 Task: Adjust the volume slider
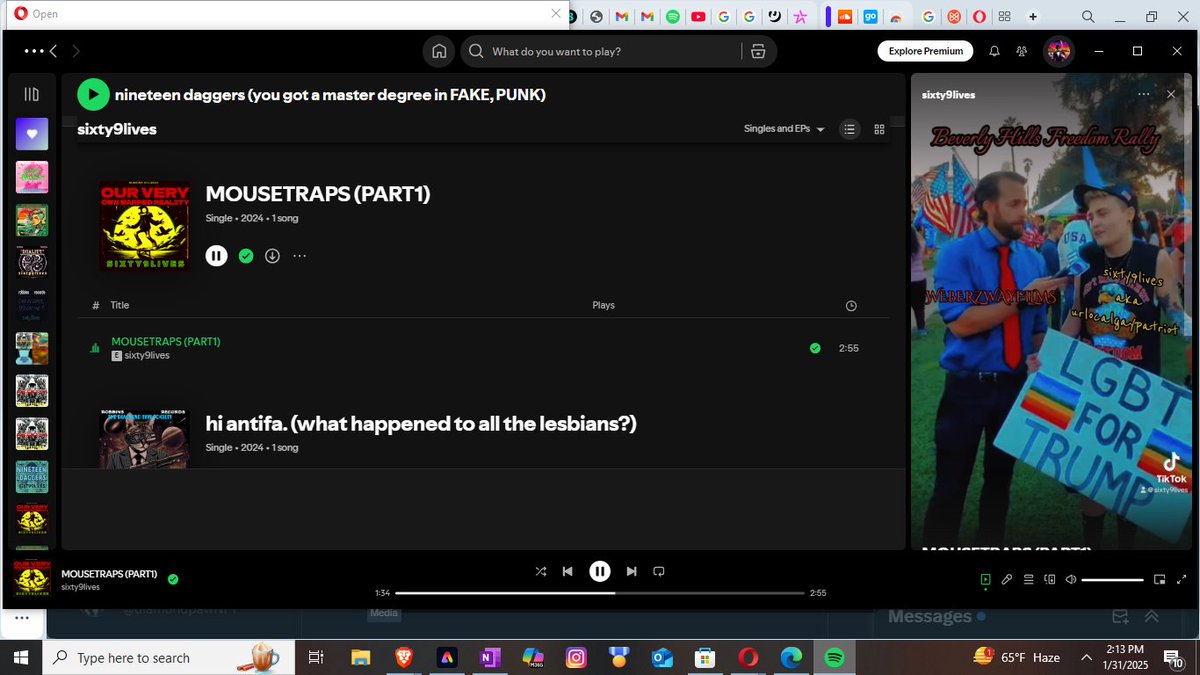pyautogui.click(x=1112, y=580)
